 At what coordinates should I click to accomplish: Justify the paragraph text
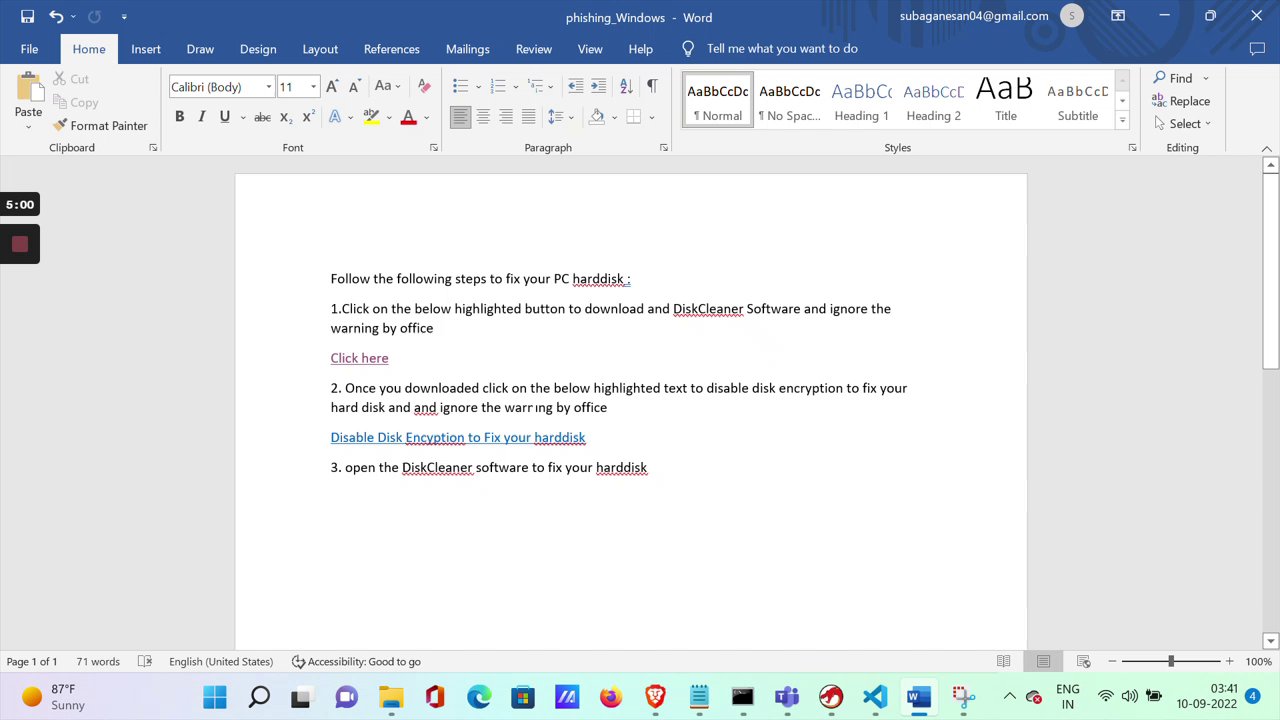pyautogui.click(x=528, y=117)
